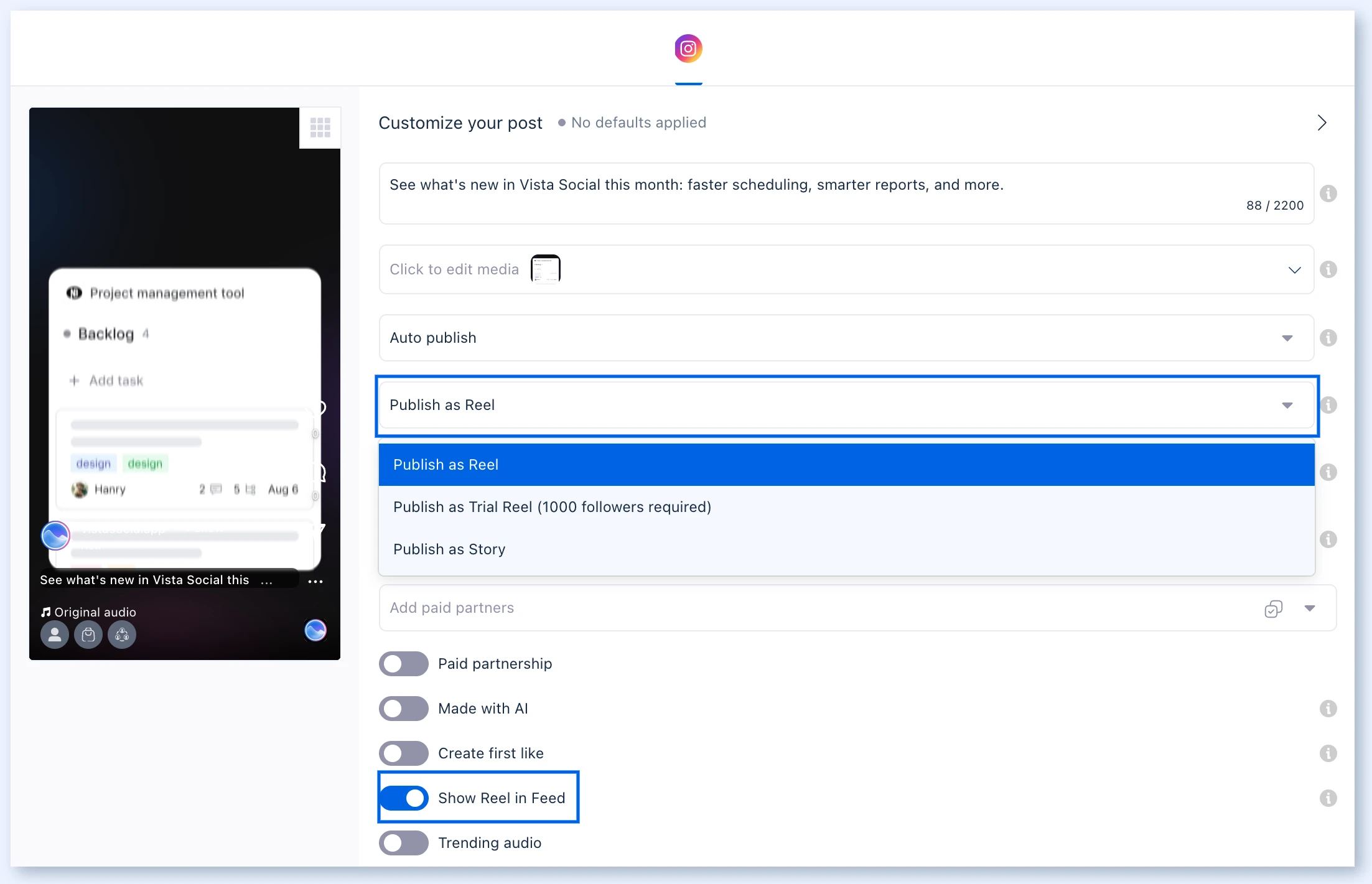Click info icon beside Create first like
Image resolution: width=1372 pixels, height=884 pixels.
[x=1328, y=753]
